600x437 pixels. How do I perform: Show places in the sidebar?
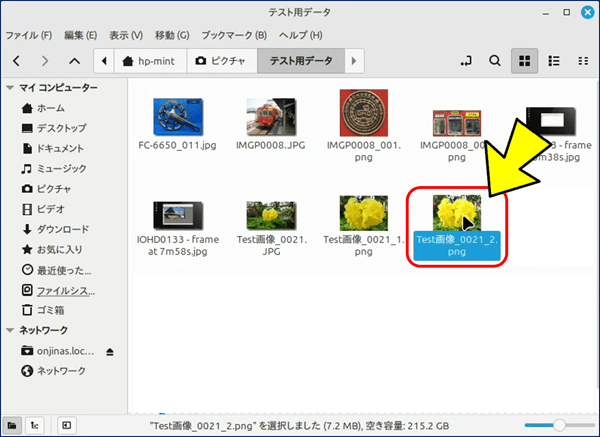(x=12, y=424)
